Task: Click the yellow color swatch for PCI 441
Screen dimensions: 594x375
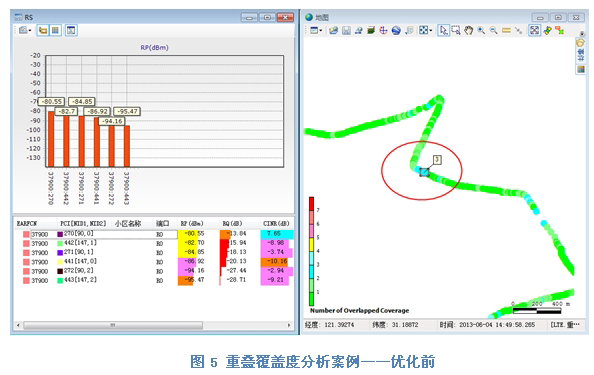Action: click(60, 262)
